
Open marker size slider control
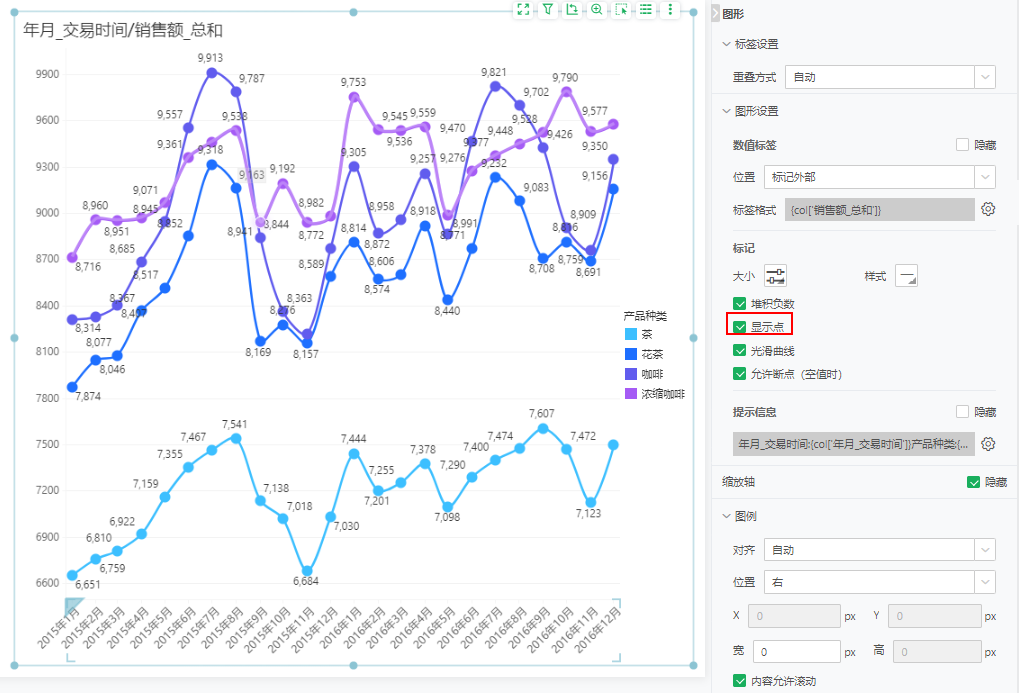(775, 276)
